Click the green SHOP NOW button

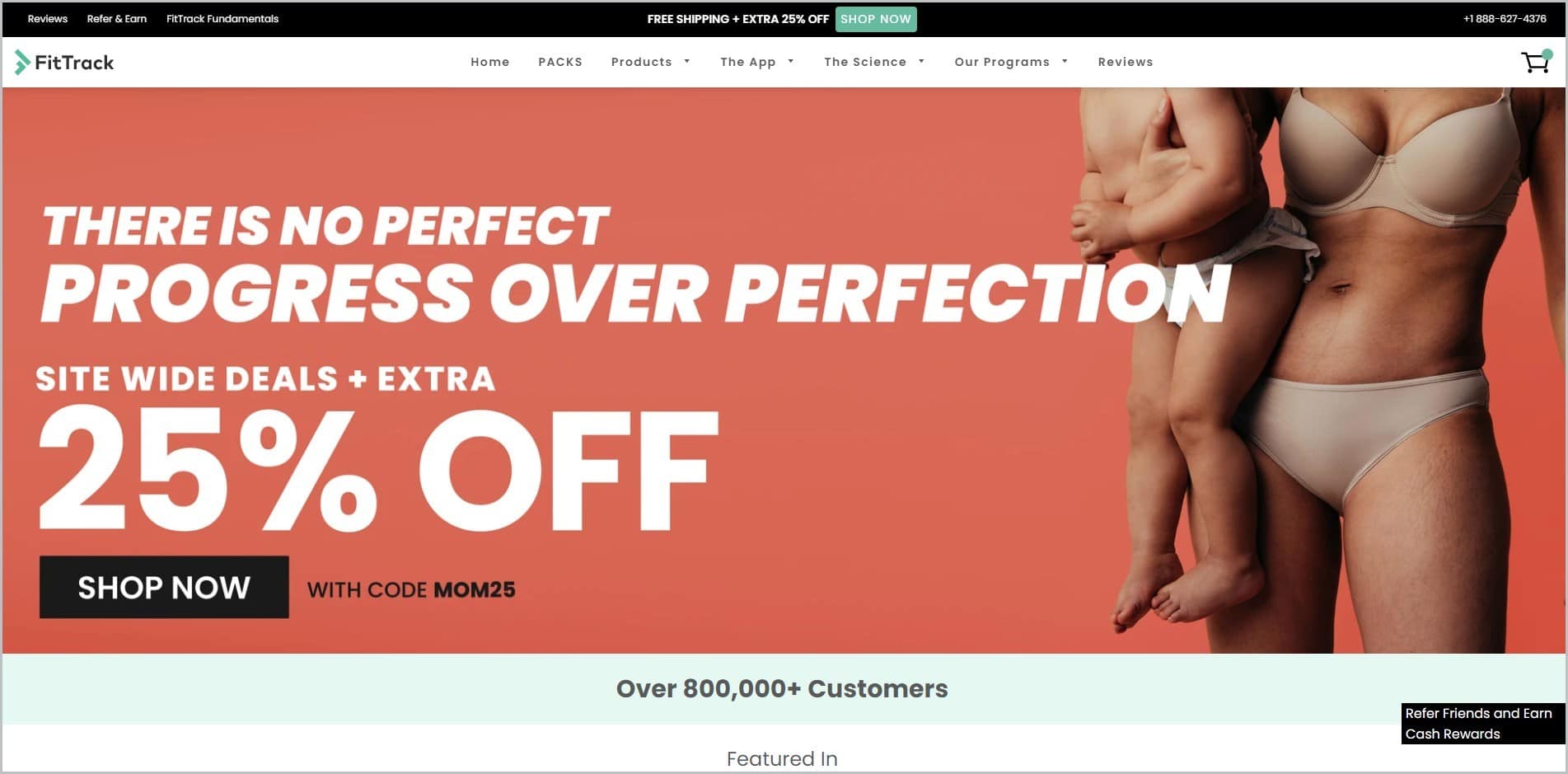pyautogui.click(x=876, y=19)
